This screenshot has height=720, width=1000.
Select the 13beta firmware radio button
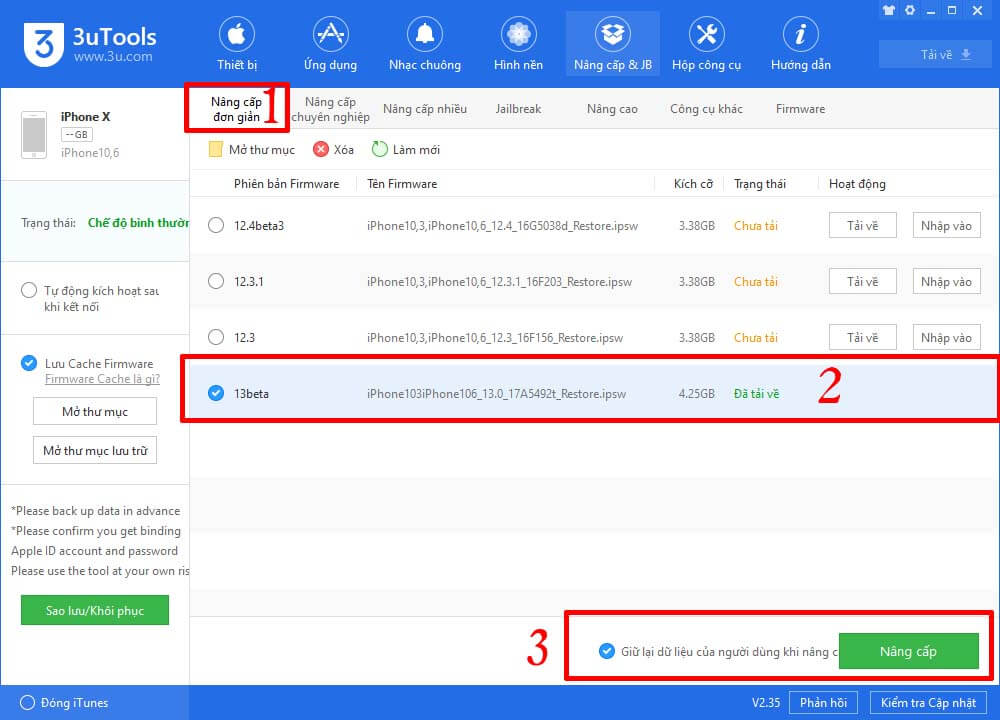coord(216,393)
